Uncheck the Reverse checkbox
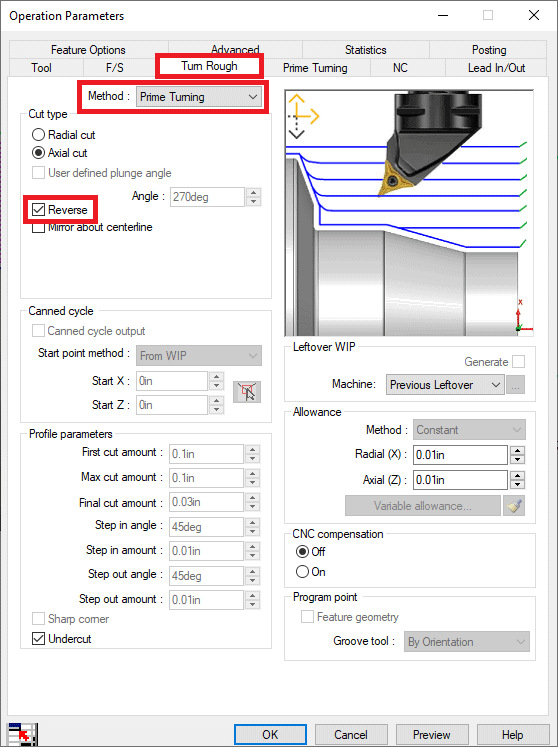The image size is (558, 747). click(x=39, y=210)
